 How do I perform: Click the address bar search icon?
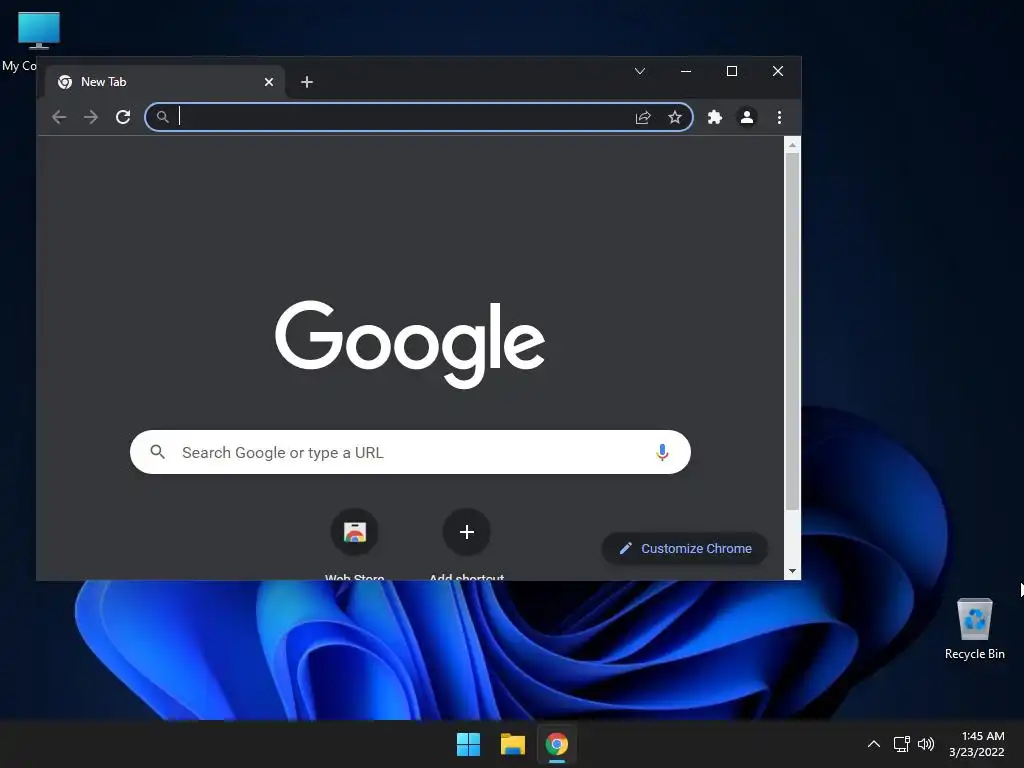pos(163,117)
